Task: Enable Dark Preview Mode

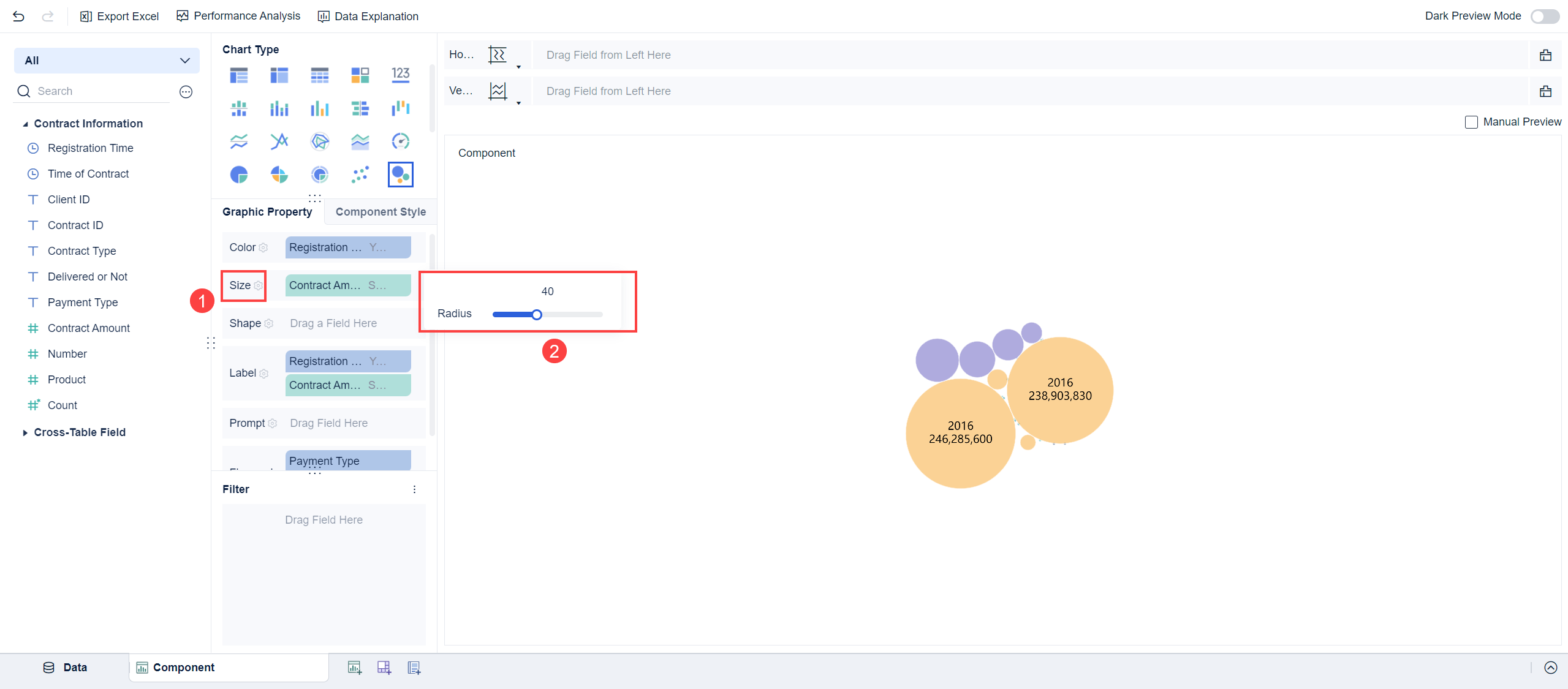Action: pos(1545,16)
